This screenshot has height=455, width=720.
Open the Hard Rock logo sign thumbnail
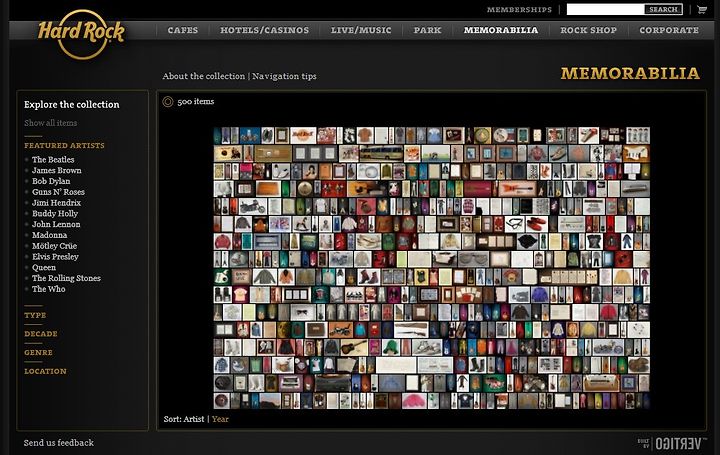point(303,135)
